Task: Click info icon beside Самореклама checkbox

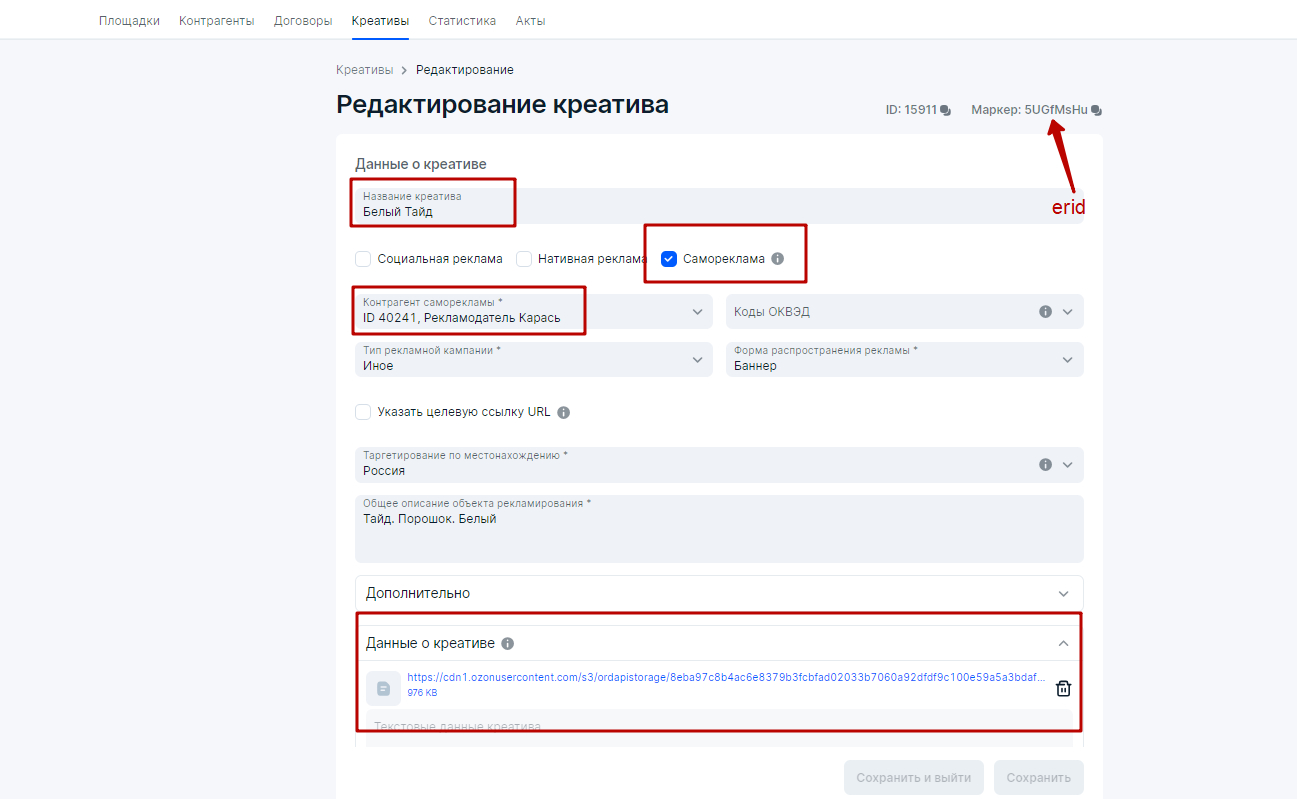Action: (x=778, y=259)
